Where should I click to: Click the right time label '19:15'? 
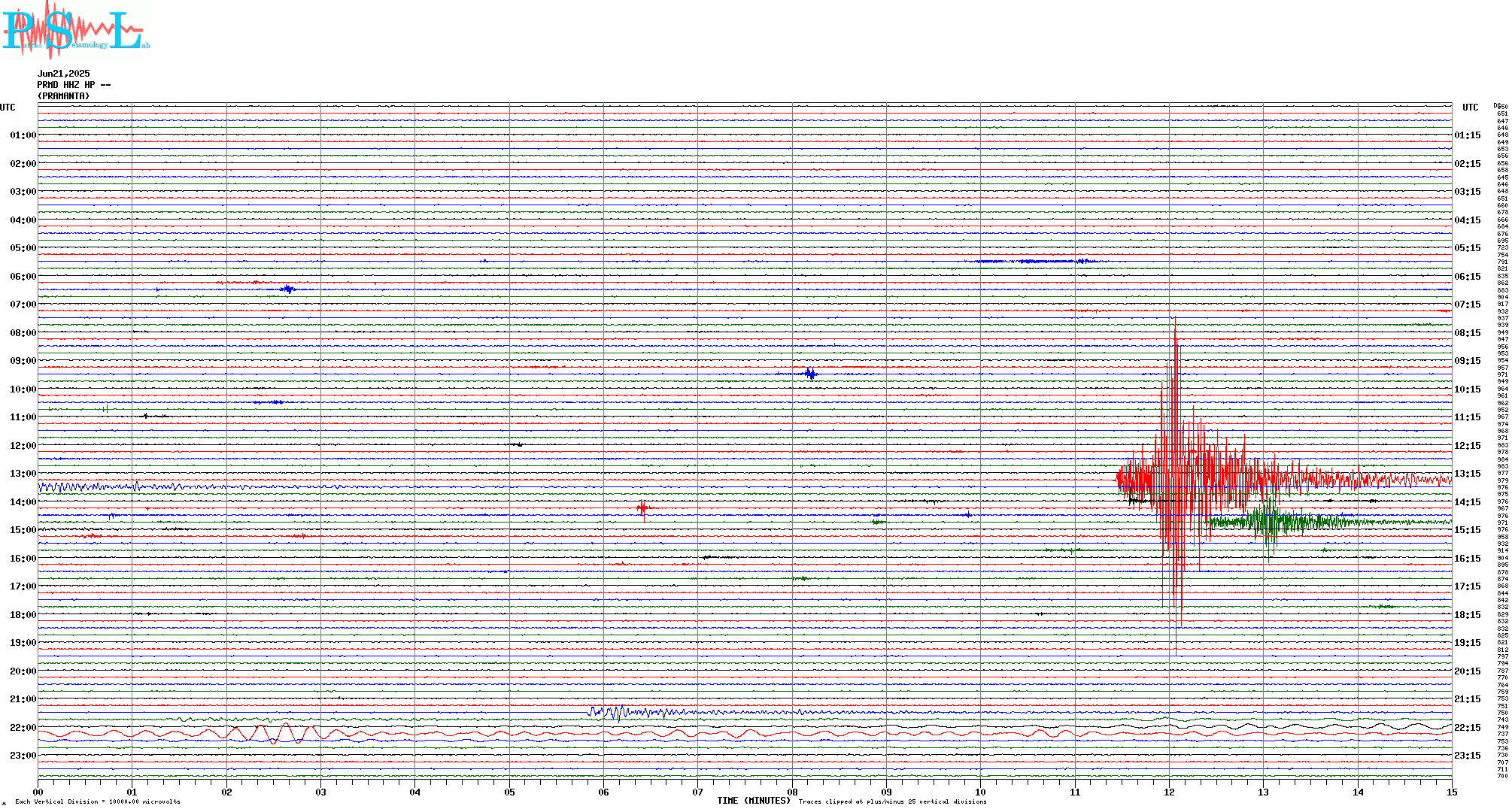tap(1468, 643)
